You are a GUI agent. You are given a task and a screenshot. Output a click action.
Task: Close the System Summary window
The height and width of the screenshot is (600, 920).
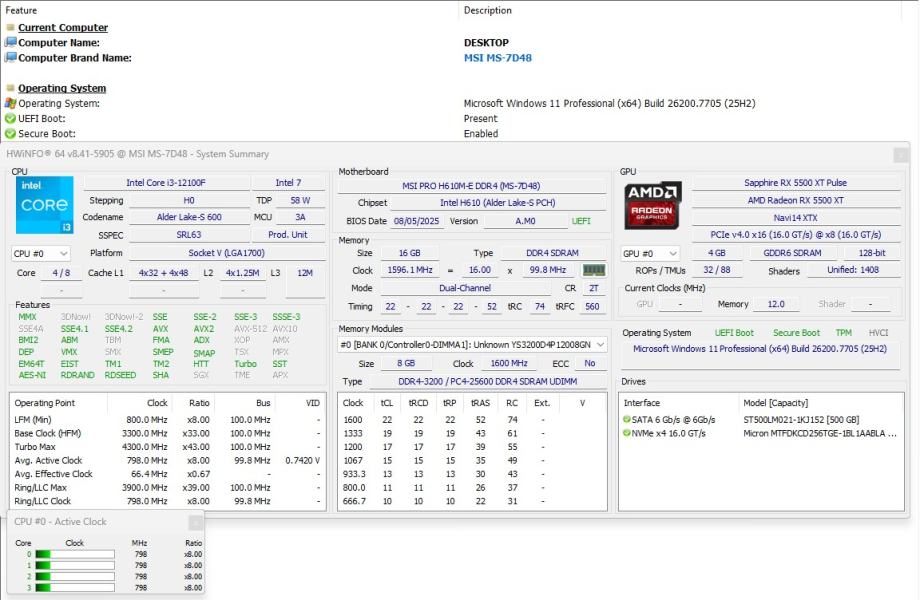tap(901, 155)
